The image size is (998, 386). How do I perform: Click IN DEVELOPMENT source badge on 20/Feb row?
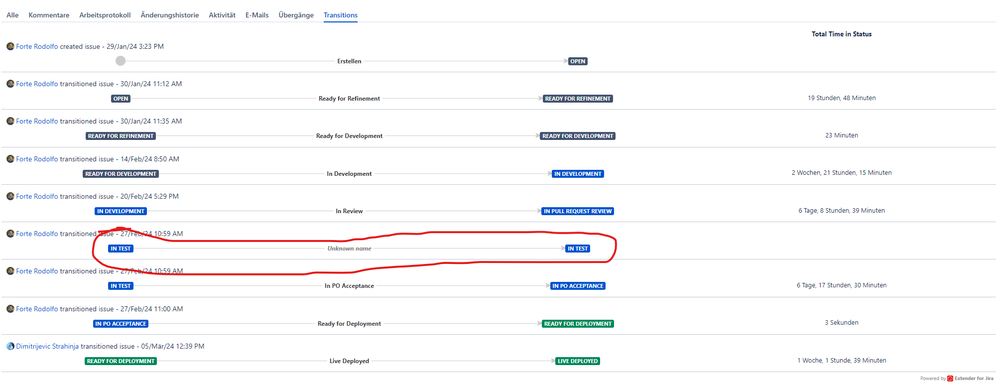point(120,211)
